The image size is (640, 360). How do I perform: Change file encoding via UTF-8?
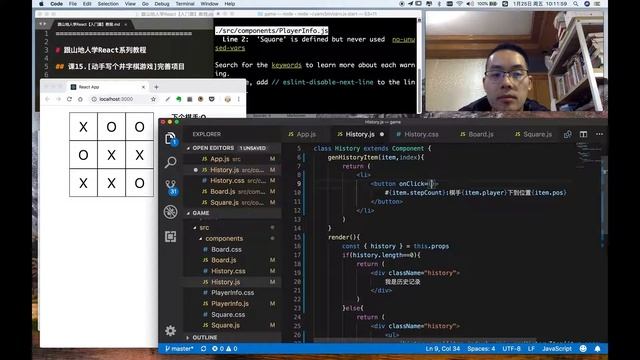[511, 349]
